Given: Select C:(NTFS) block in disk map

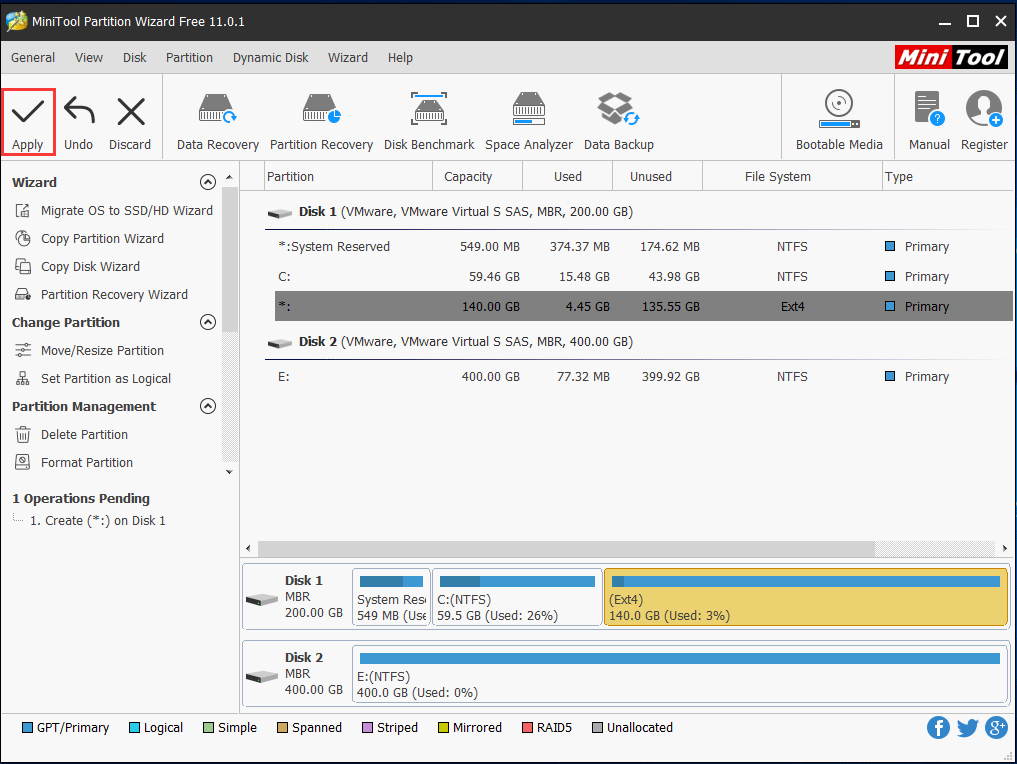Looking at the screenshot, I should 517,597.
